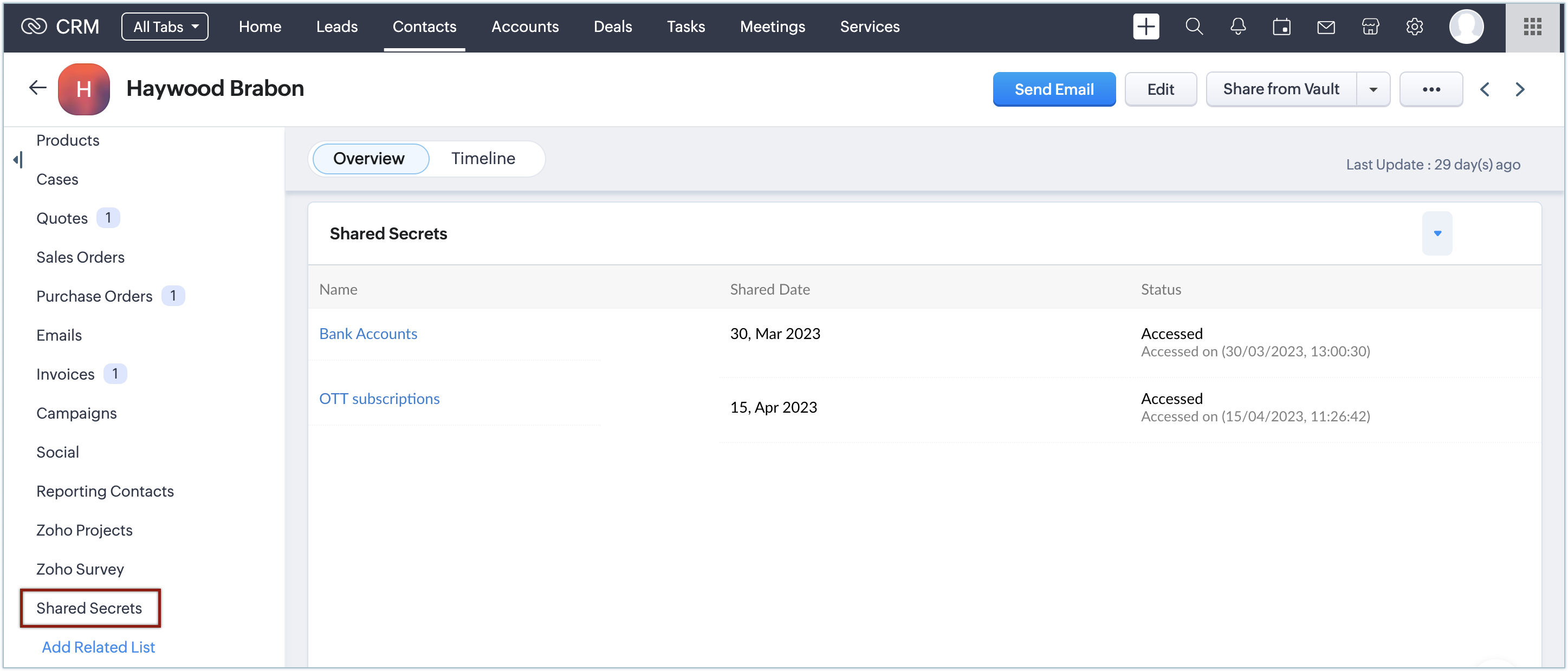Open the search magnifier icon
The width and height of the screenshot is (1568, 671).
[x=1194, y=27]
